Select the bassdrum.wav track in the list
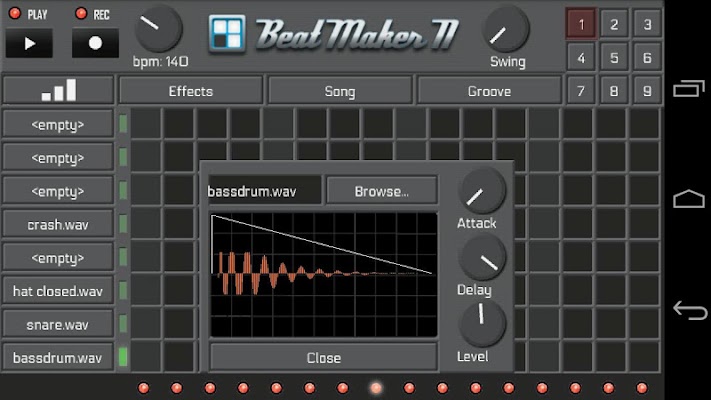 coord(58,357)
